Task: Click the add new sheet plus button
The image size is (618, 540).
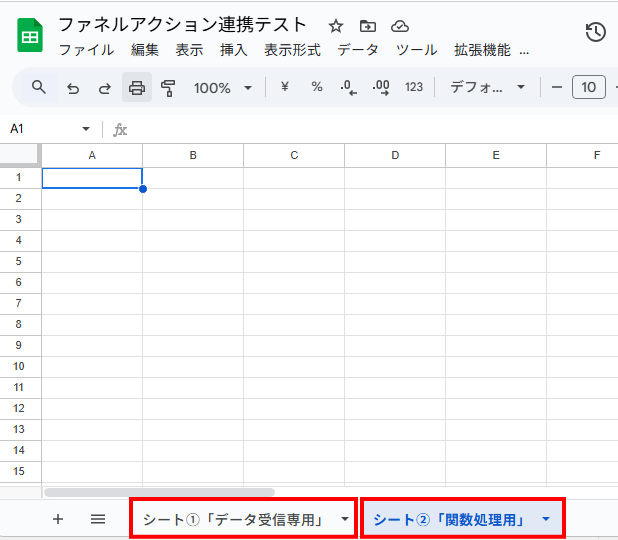Action: (x=58, y=519)
